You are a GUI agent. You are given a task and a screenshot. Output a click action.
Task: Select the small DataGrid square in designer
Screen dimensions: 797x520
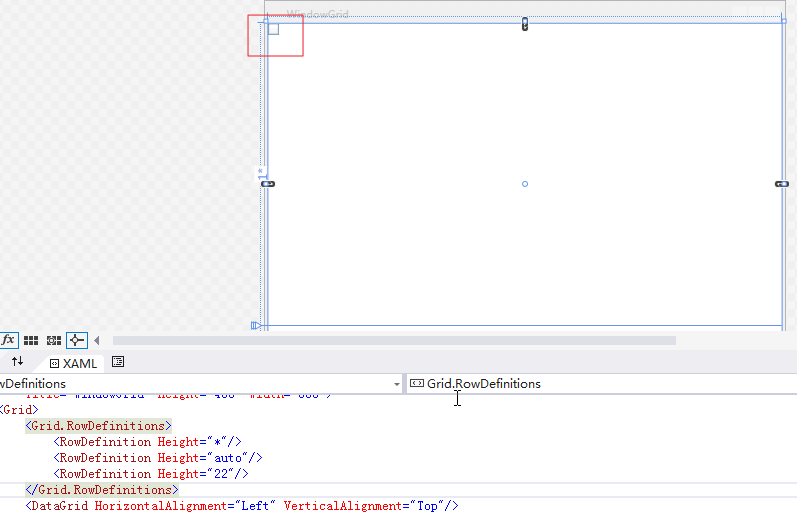[x=273, y=29]
